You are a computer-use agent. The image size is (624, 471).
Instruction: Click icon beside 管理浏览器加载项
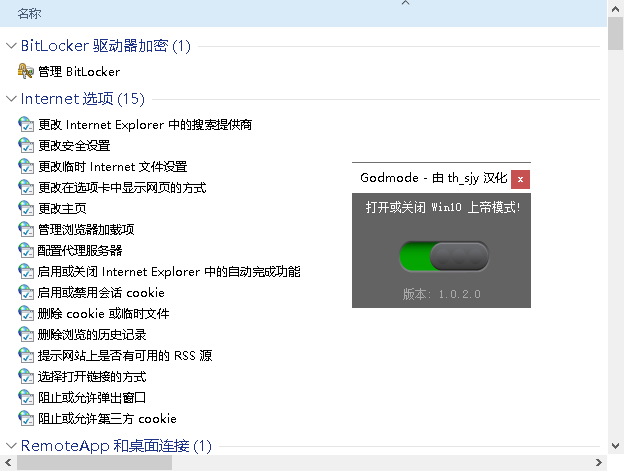coord(26,229)
